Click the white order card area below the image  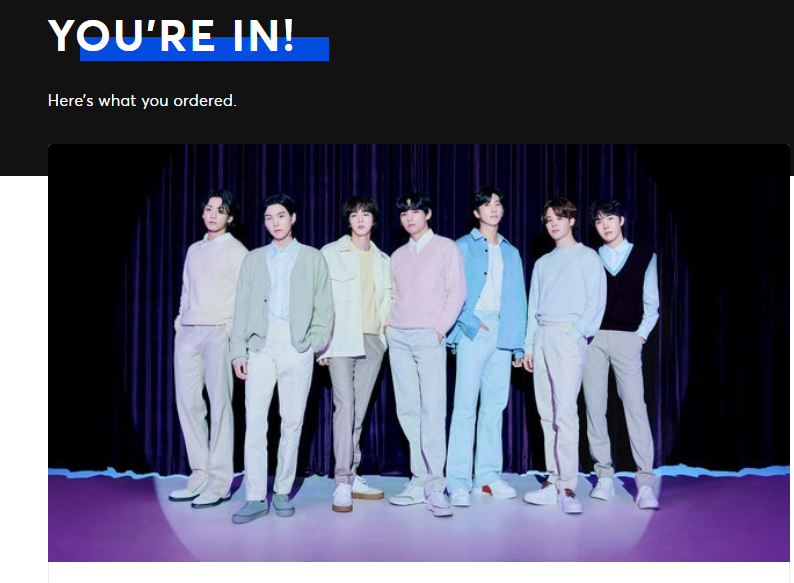click(419, 572)
